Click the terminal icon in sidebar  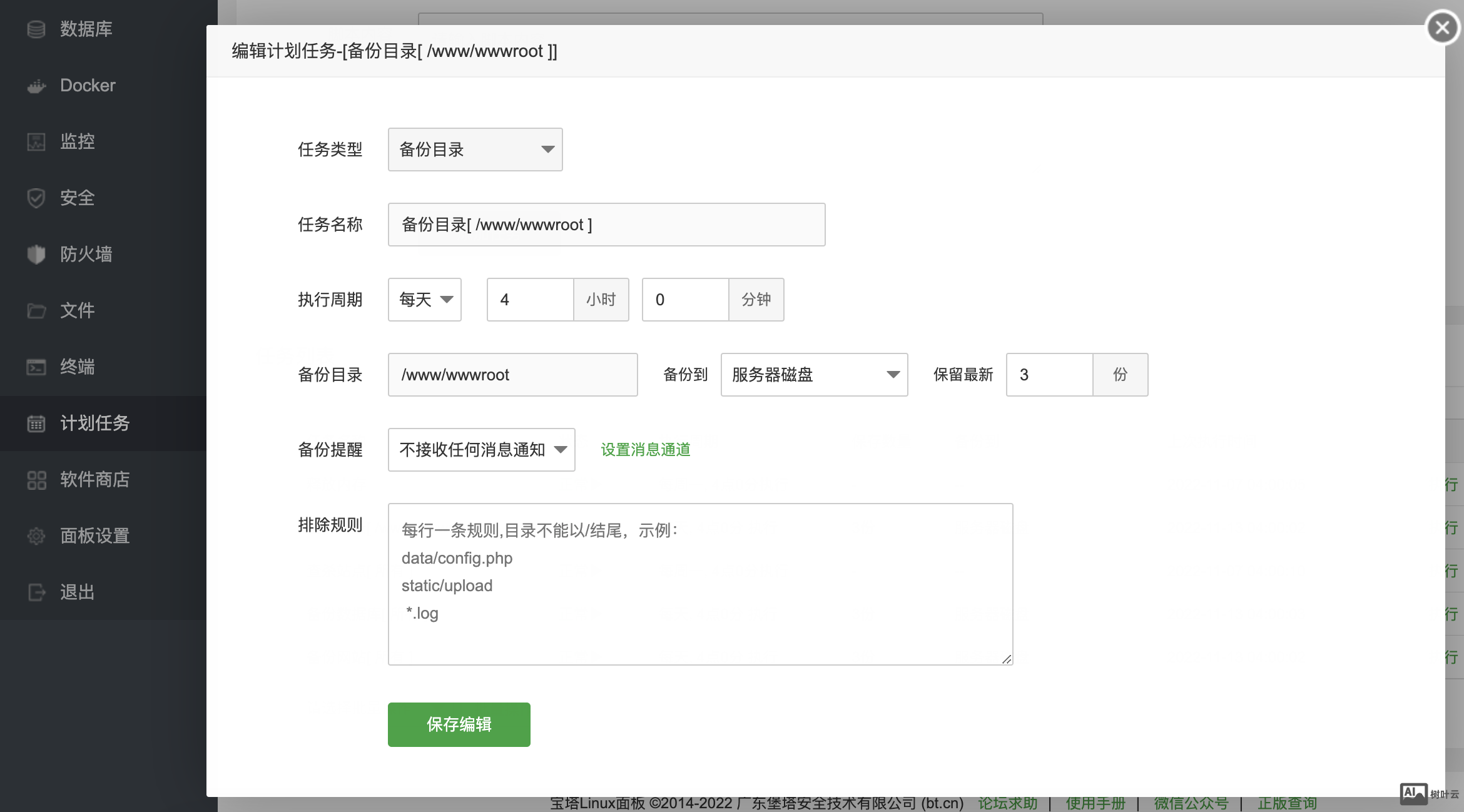click(36, 367)
